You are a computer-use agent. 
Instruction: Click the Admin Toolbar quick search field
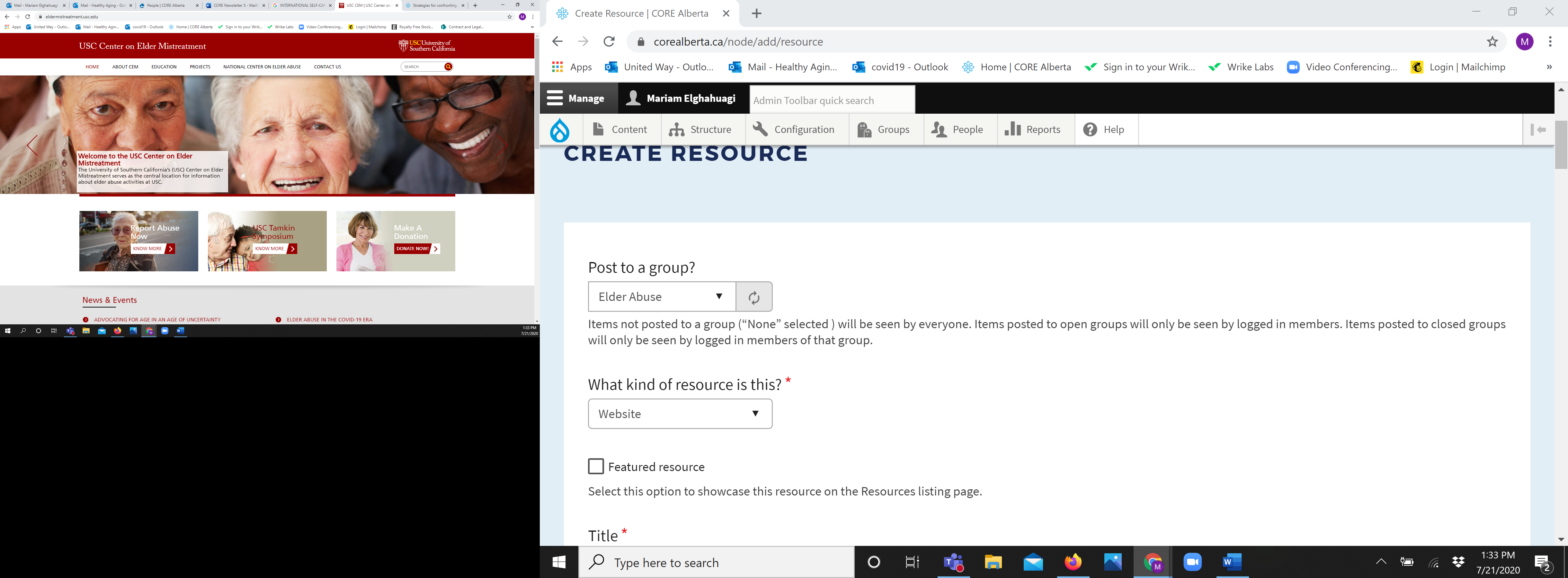click(831, 101)
